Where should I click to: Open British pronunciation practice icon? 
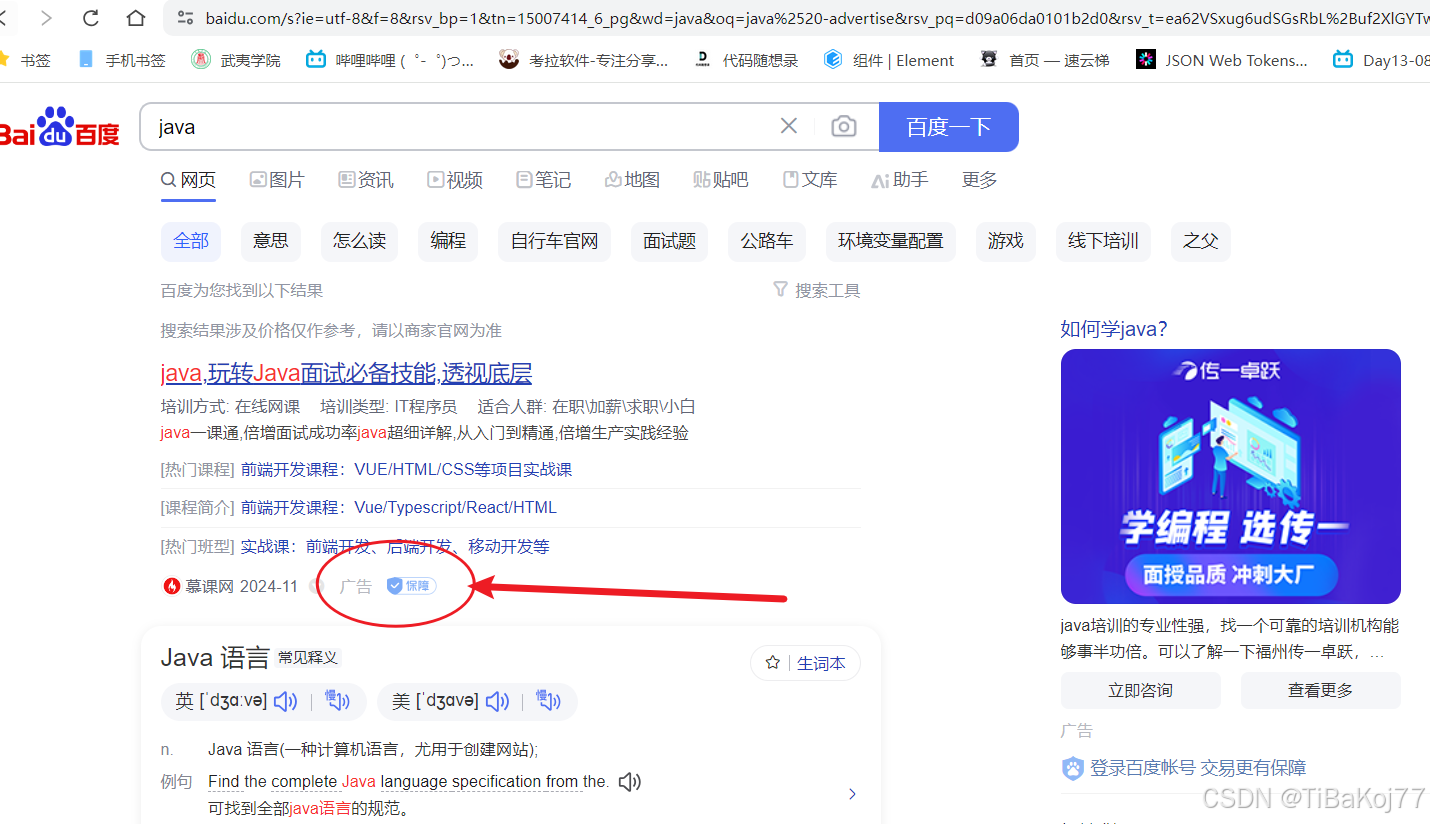[337, 701]
